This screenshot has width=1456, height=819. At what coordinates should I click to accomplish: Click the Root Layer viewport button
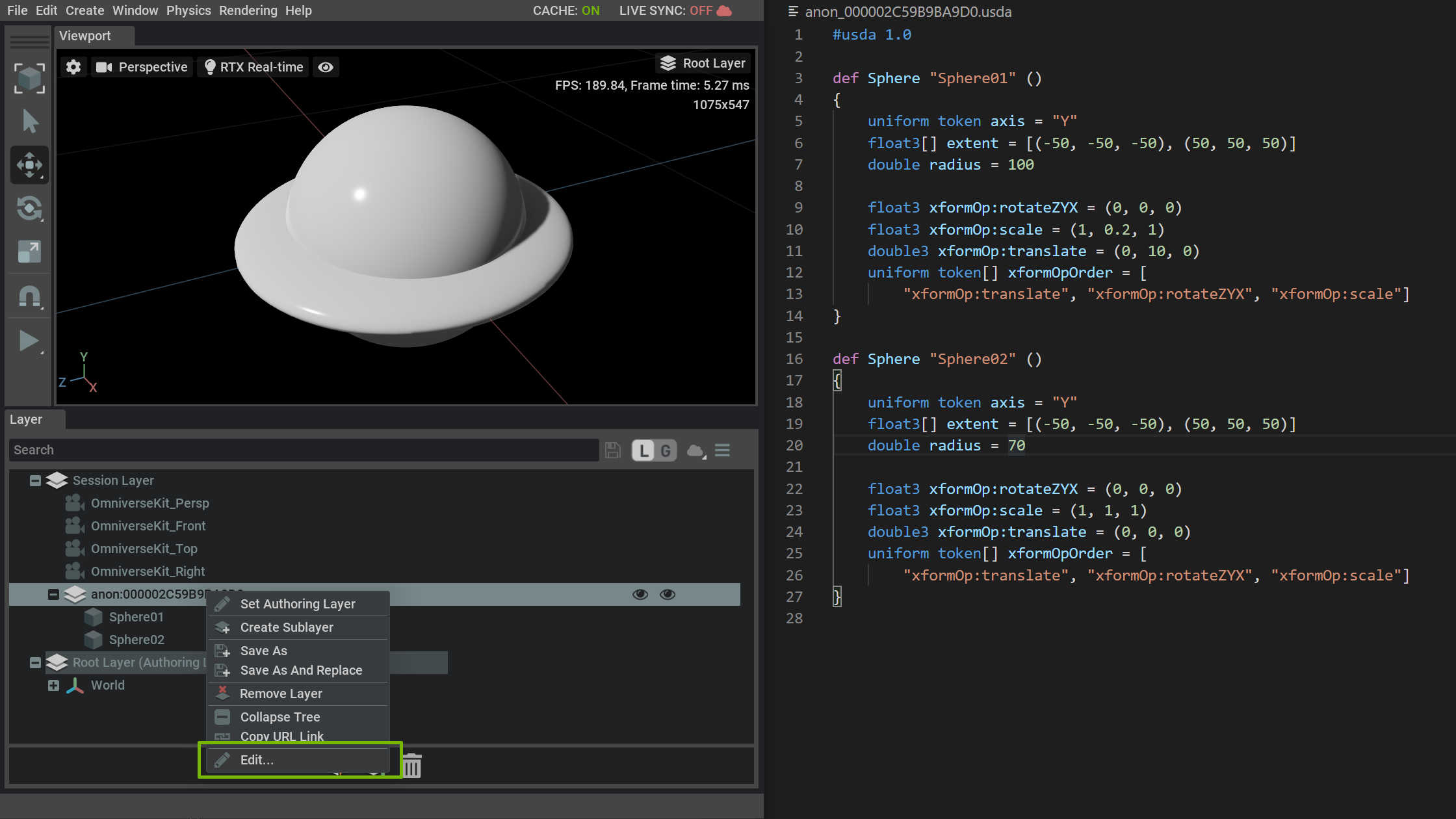tap(703, 63)
